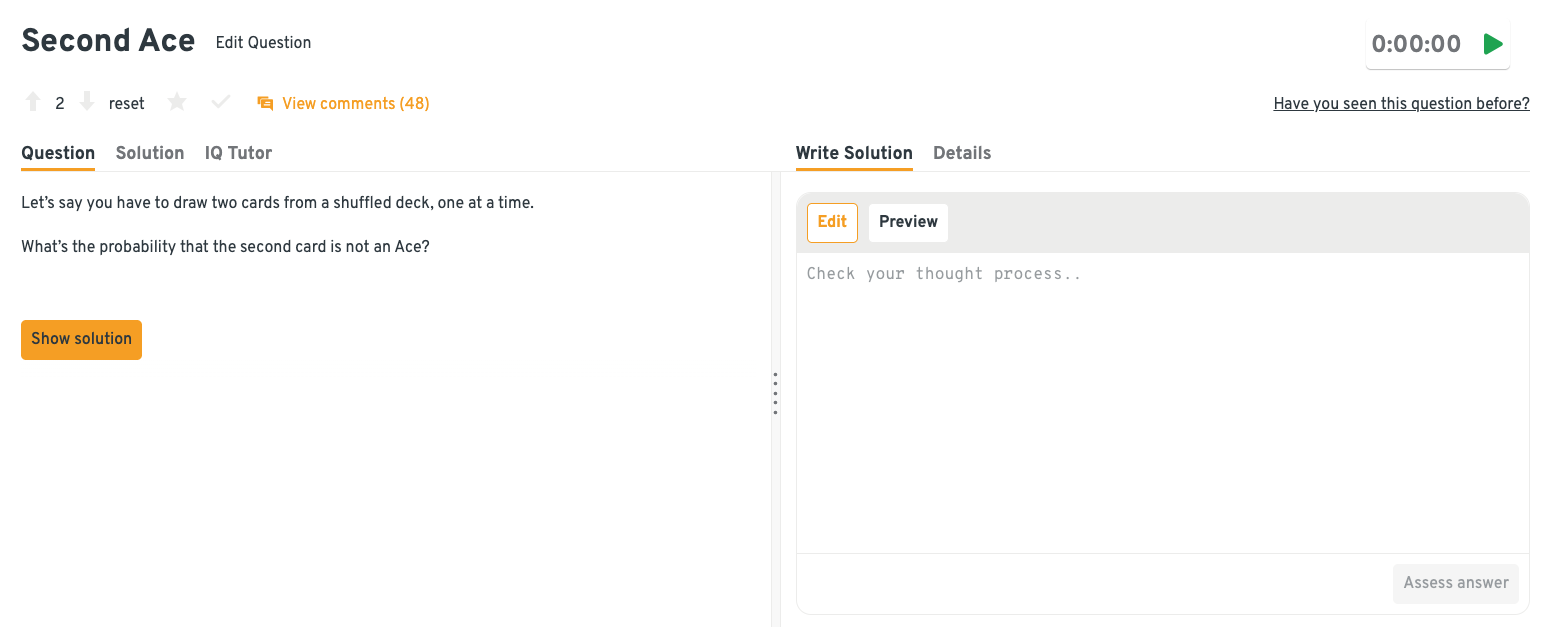Screen dimensions: 1552x627
Task: Upvote the Second Ace question
Action: pyautogui.click(x=33, y=103)
